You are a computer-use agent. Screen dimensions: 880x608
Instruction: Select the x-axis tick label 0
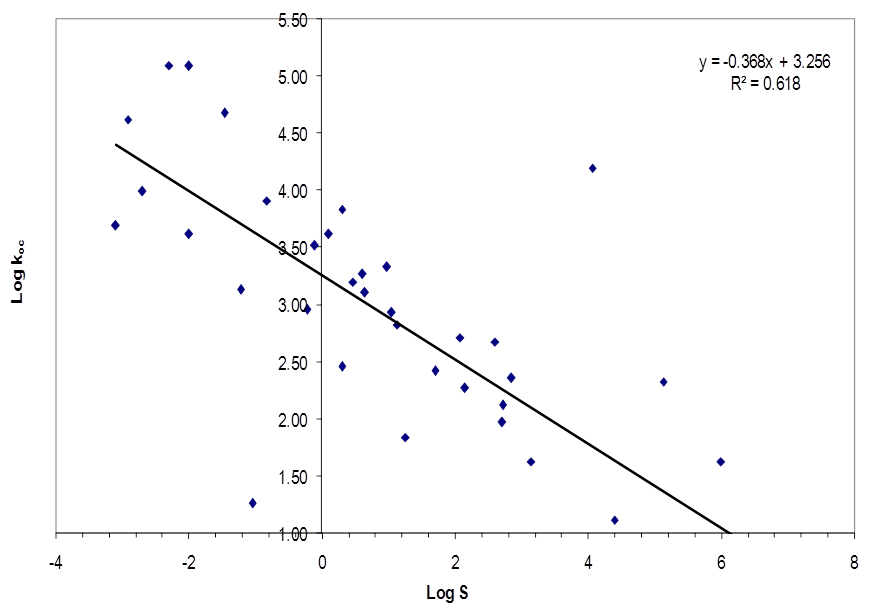tap(322, 561)
